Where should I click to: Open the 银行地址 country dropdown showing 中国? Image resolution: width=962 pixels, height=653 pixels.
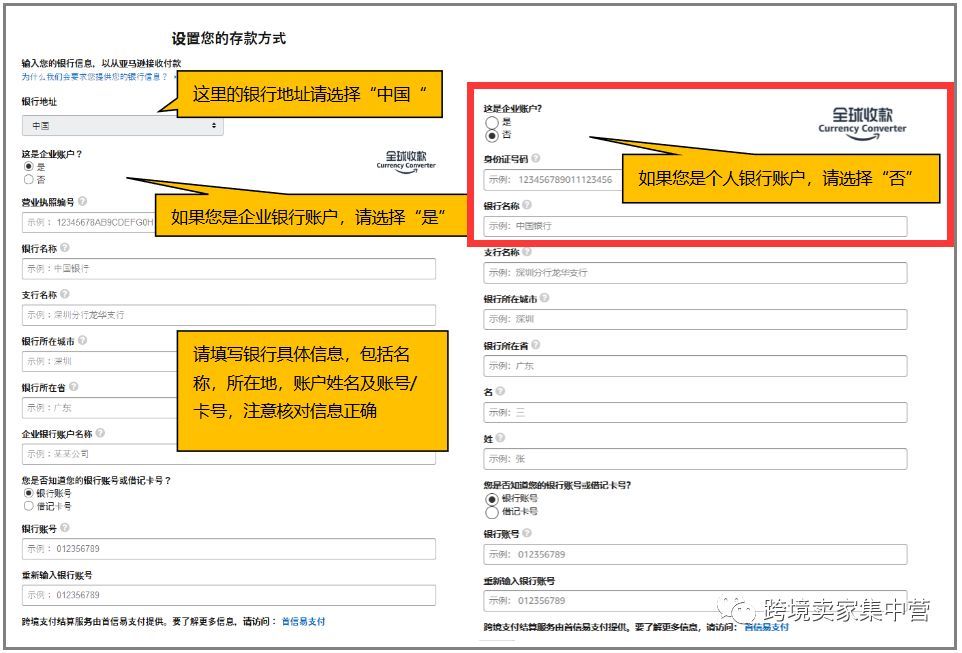(122, 125)
